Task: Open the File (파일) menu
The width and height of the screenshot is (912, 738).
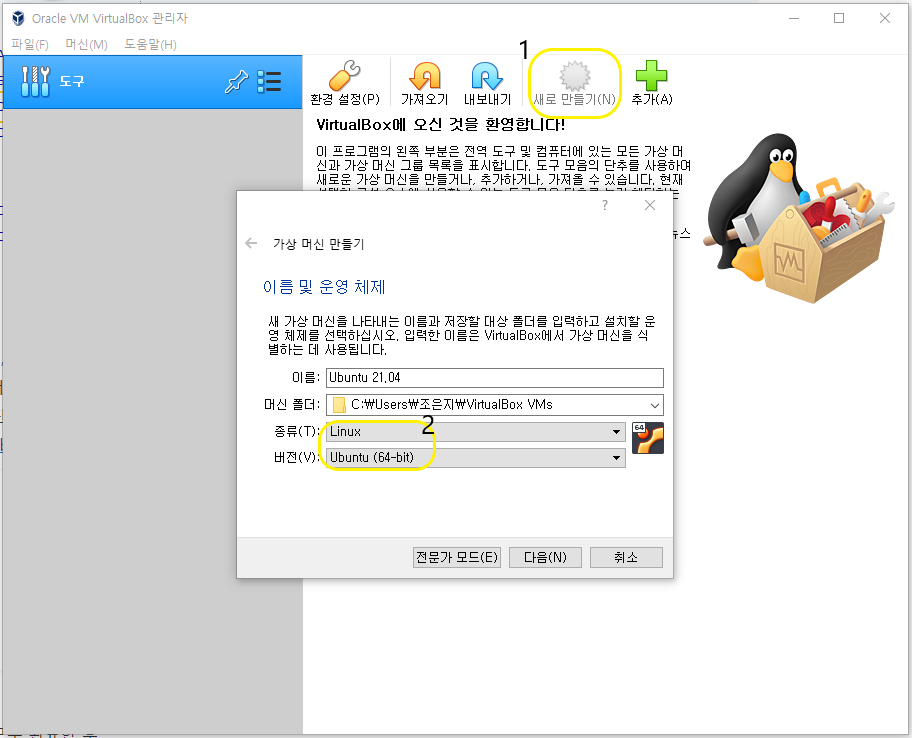Action: coord(30,44)
